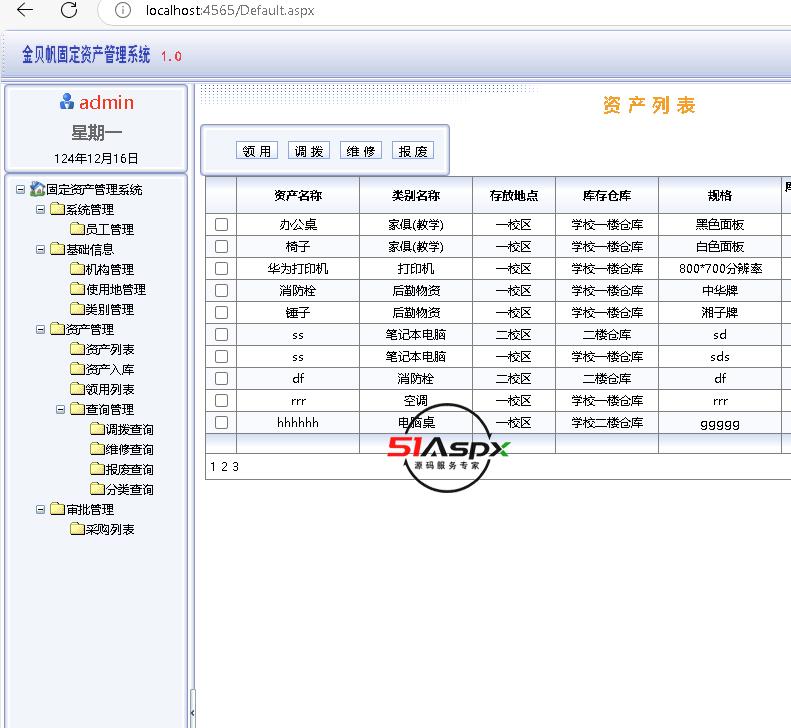Select the 华为打印机 row checkbox

click(x=221, y=269)
